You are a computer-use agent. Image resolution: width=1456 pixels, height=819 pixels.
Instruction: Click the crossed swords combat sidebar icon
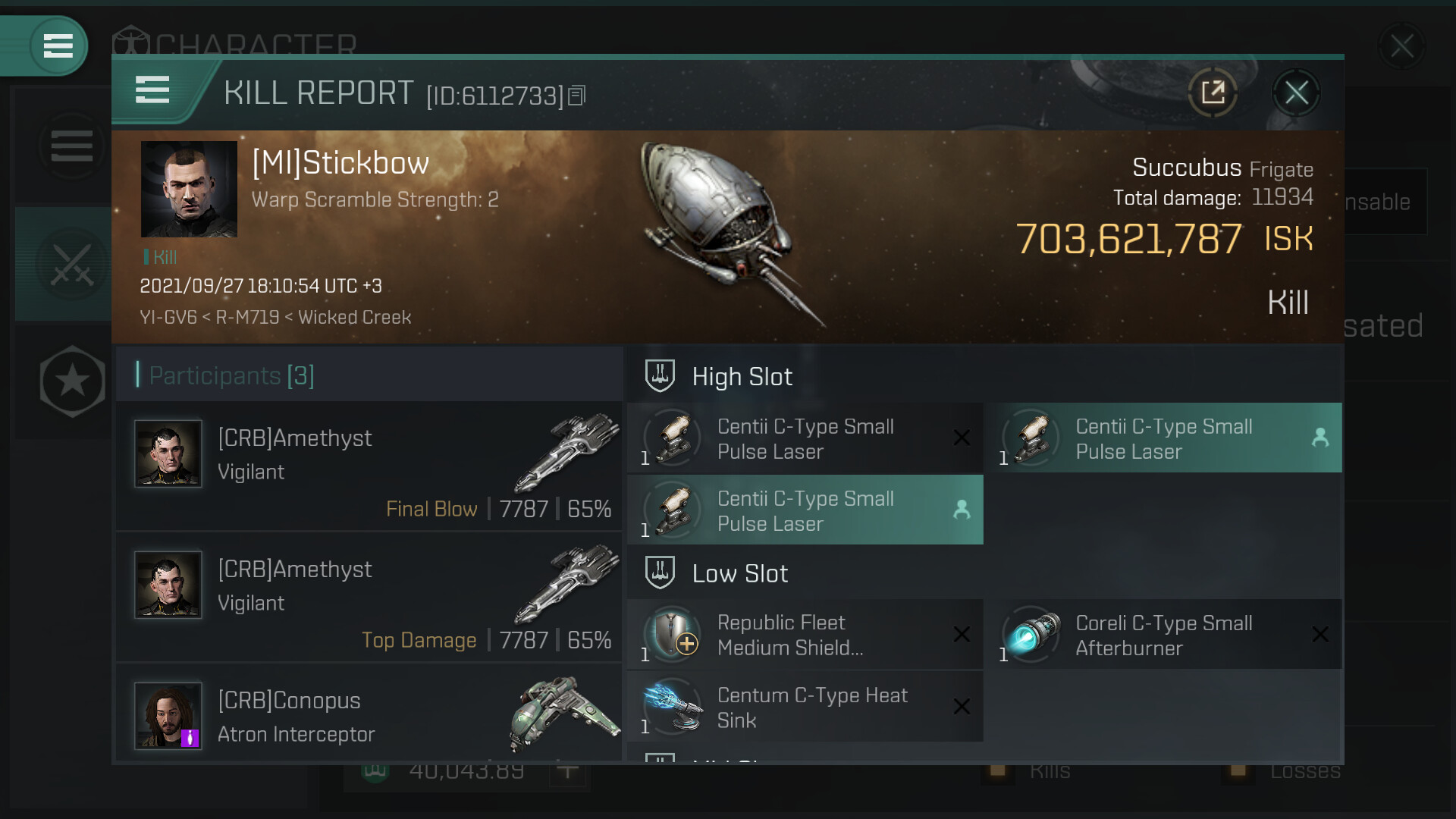[72, 265]
